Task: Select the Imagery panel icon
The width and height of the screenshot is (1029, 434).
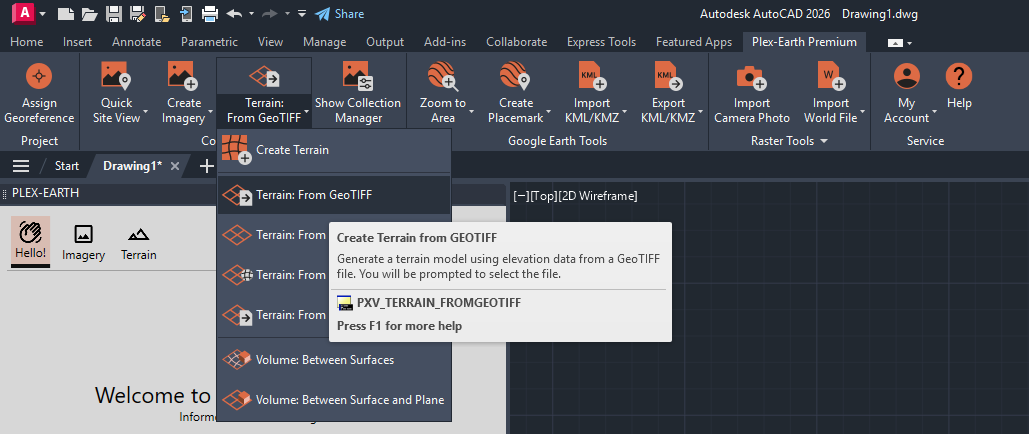Action: tap(83, 242)
